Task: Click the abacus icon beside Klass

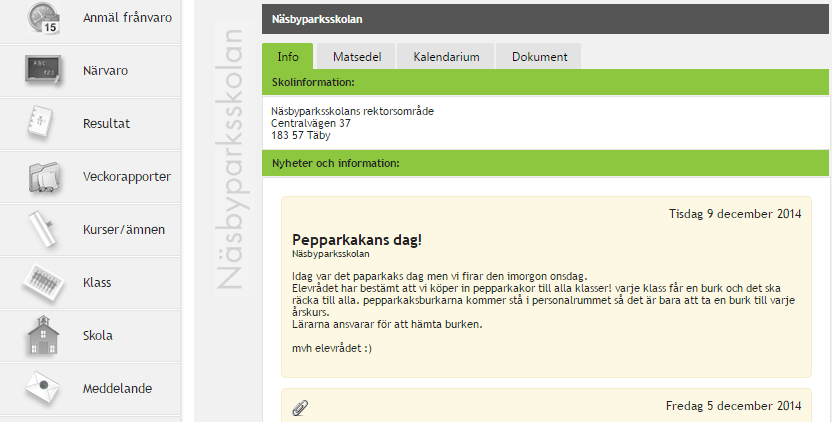Action: coord(44,282)
